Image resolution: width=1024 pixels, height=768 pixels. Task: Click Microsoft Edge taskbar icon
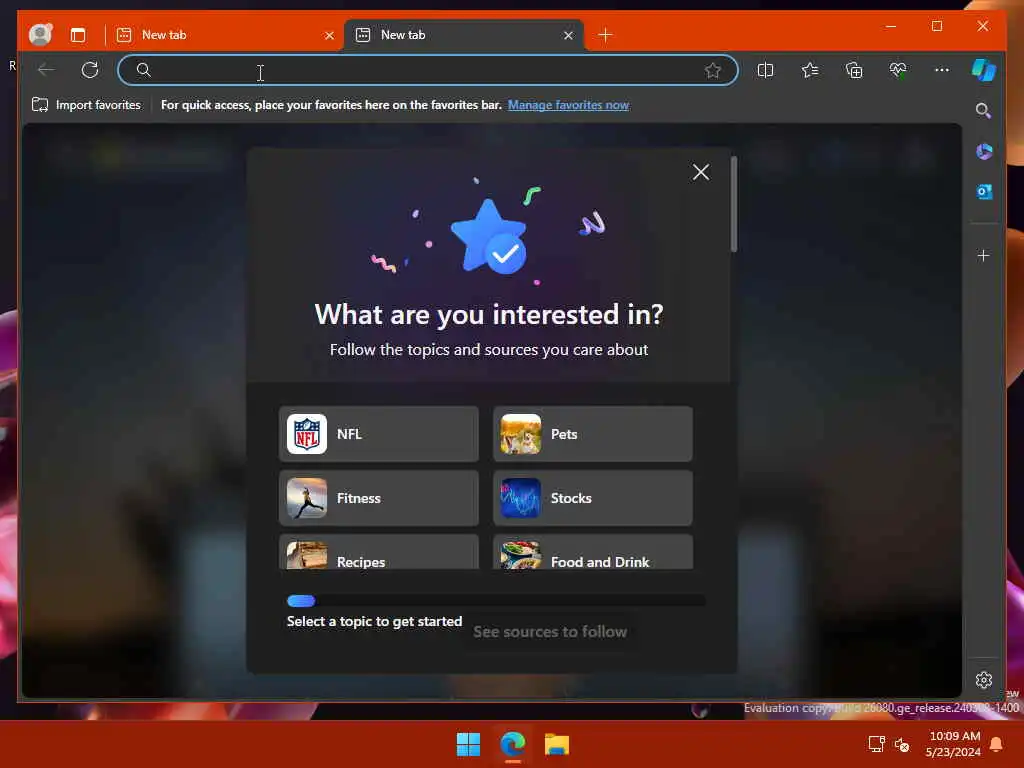[x=513, y=744]
